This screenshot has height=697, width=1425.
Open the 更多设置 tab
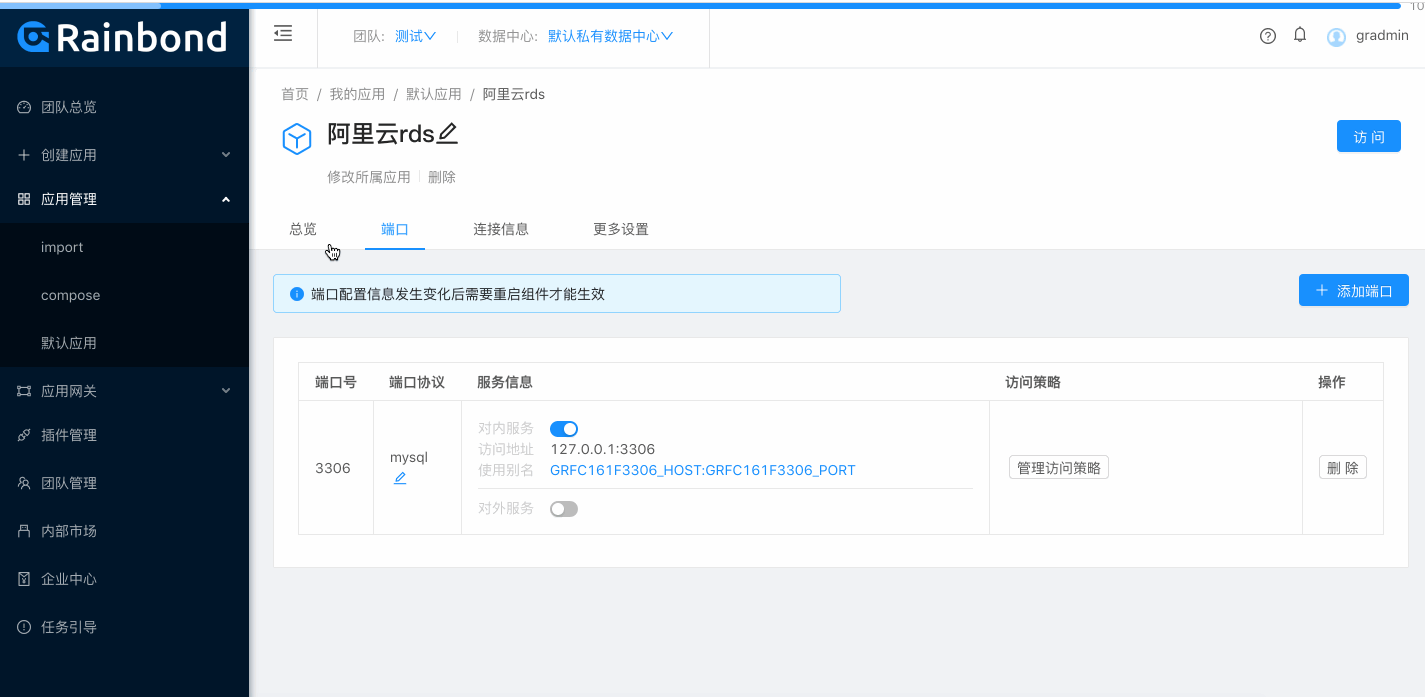[621, 229]
